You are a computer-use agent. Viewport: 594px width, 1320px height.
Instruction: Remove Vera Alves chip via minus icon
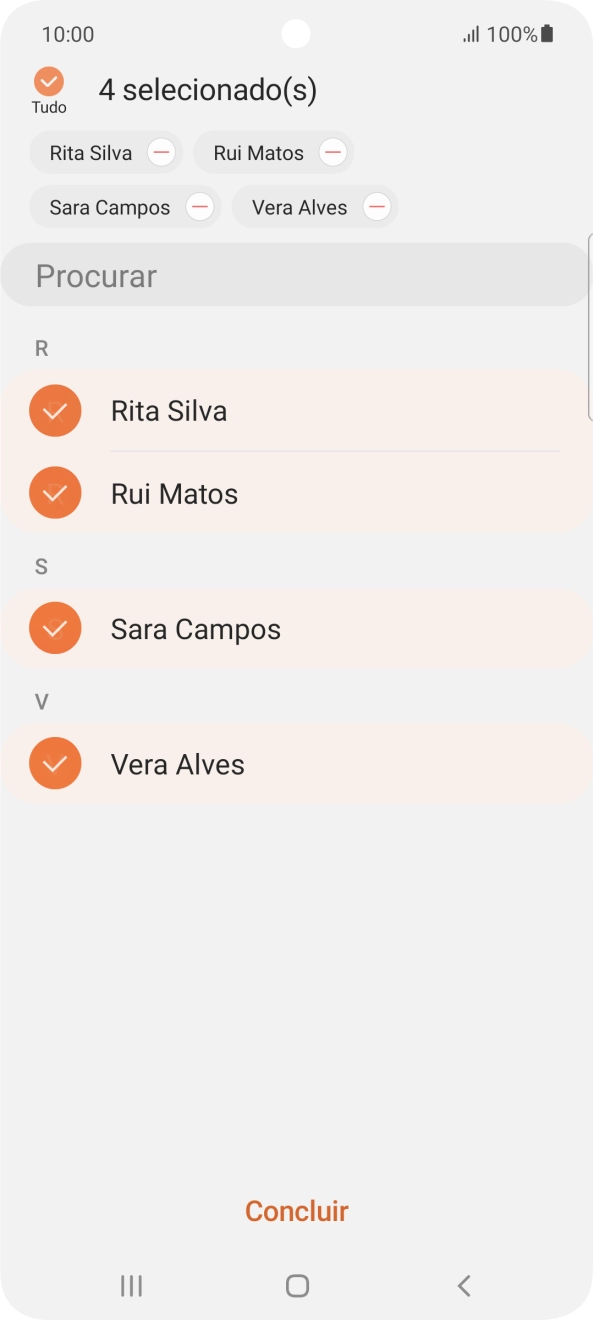pyautogui.click(x=376, y=207)
